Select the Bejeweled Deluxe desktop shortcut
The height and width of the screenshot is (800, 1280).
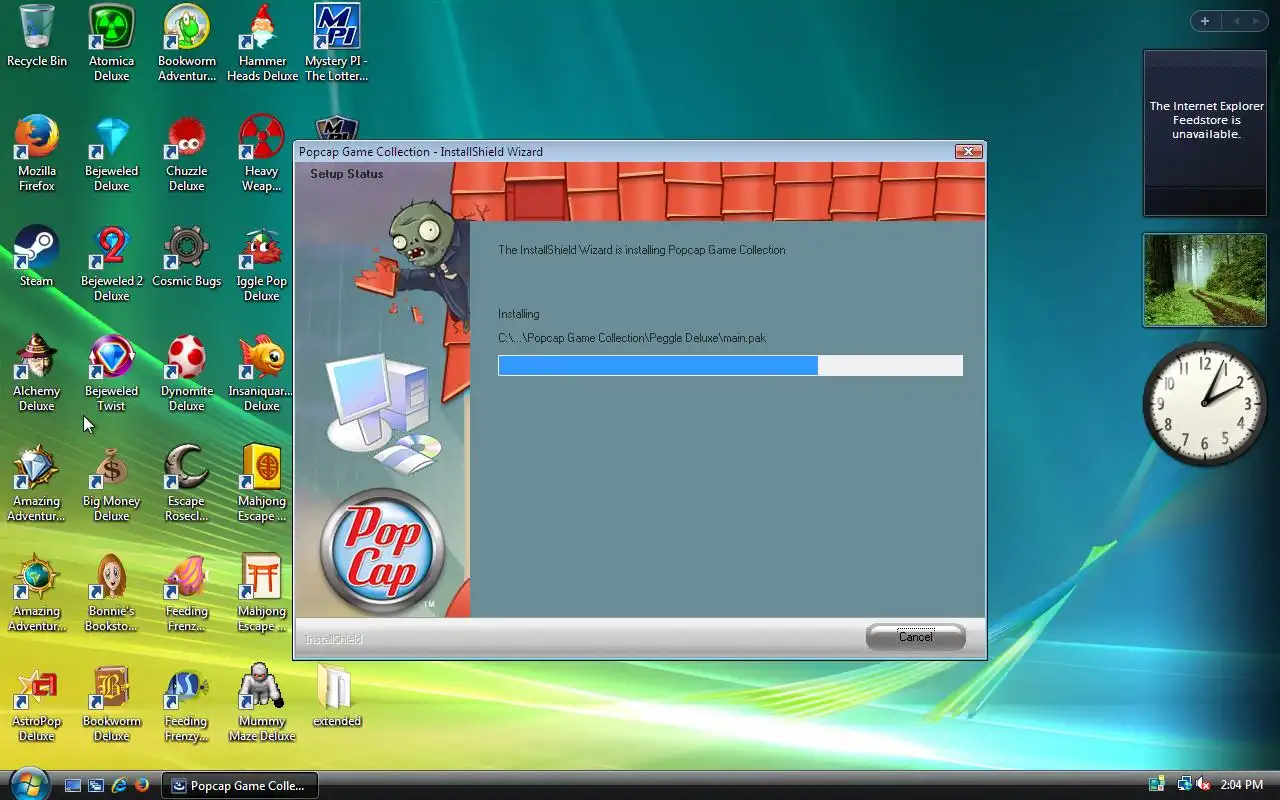tap(111, 153)
